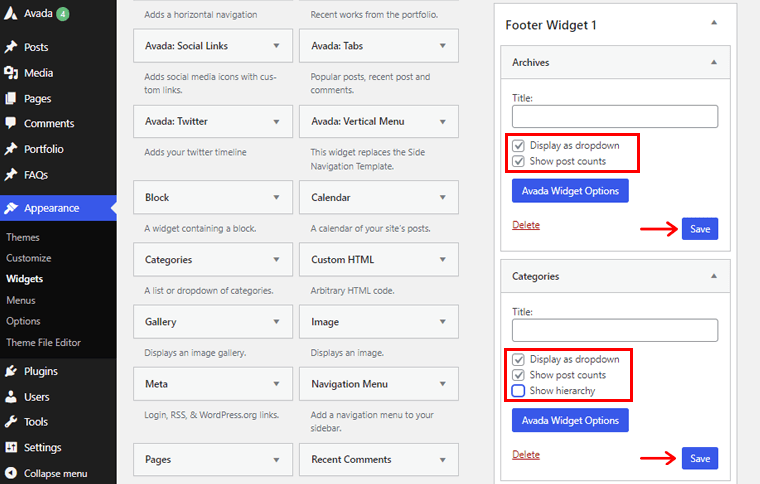Click the Pages icon in sidebar
Image resolution: width=760 pixels, height=484 pixels.
click(x=11, y=98)
